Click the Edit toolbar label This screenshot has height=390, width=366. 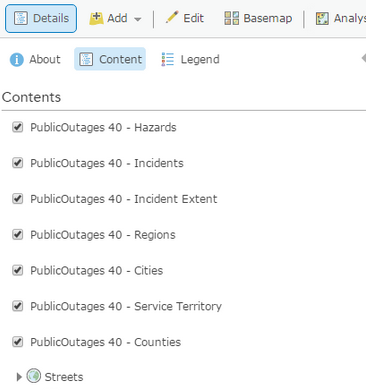pos(194,18)
